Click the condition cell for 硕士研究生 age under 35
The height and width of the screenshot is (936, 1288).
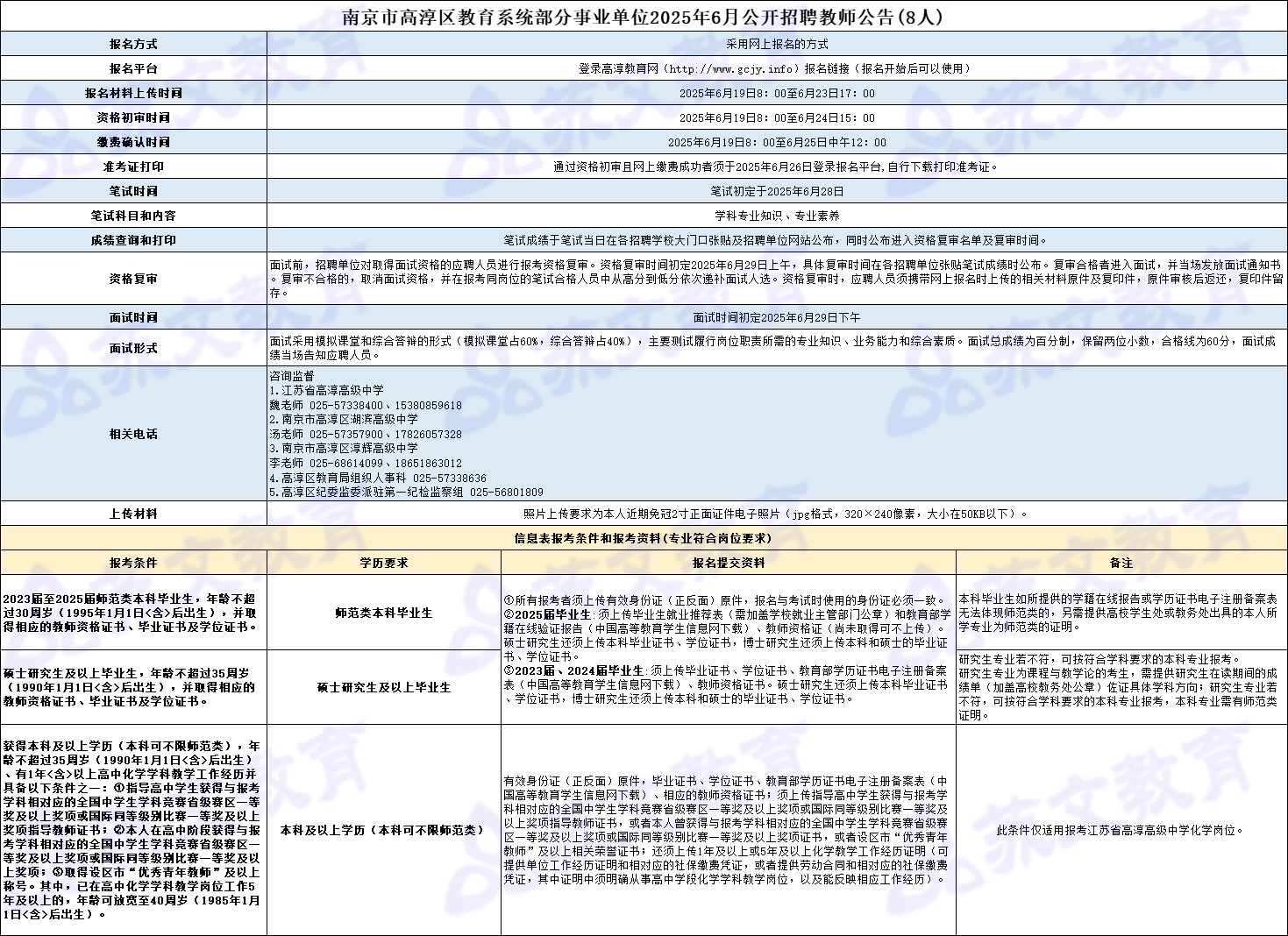[x=133, y=687]
